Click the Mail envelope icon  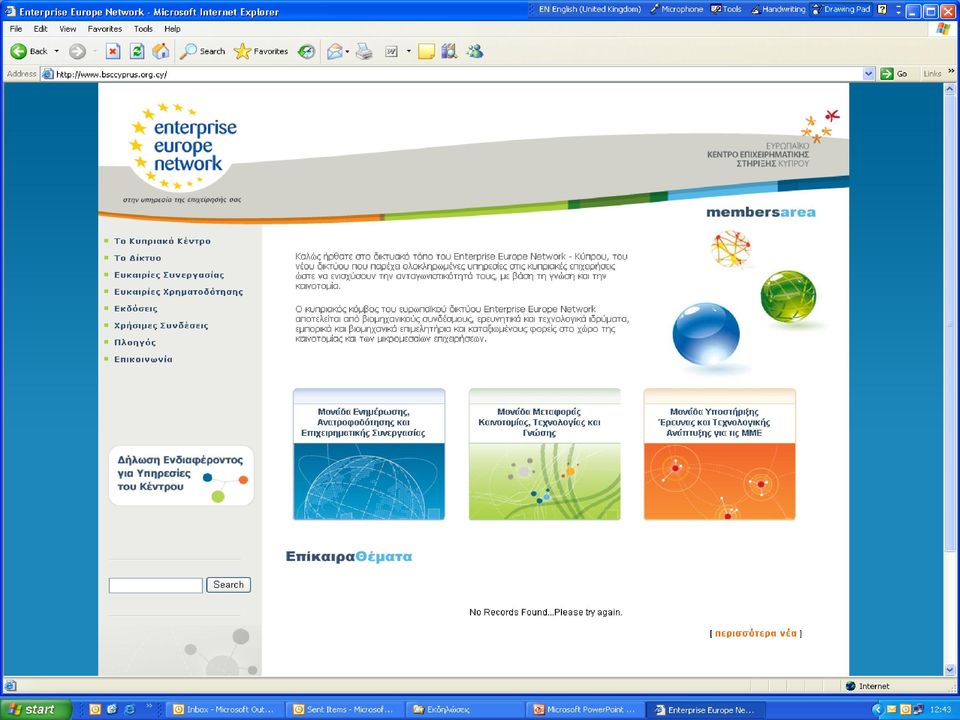pos(334,51)
